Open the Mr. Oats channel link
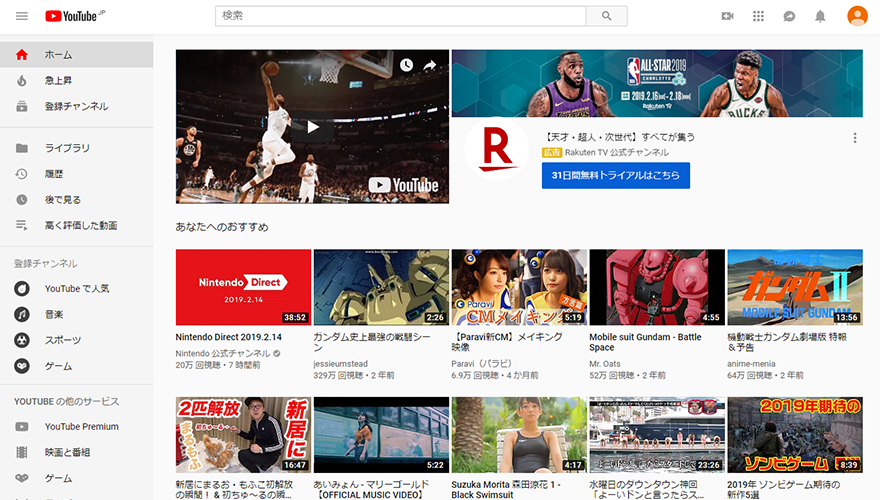 point(605,364)
